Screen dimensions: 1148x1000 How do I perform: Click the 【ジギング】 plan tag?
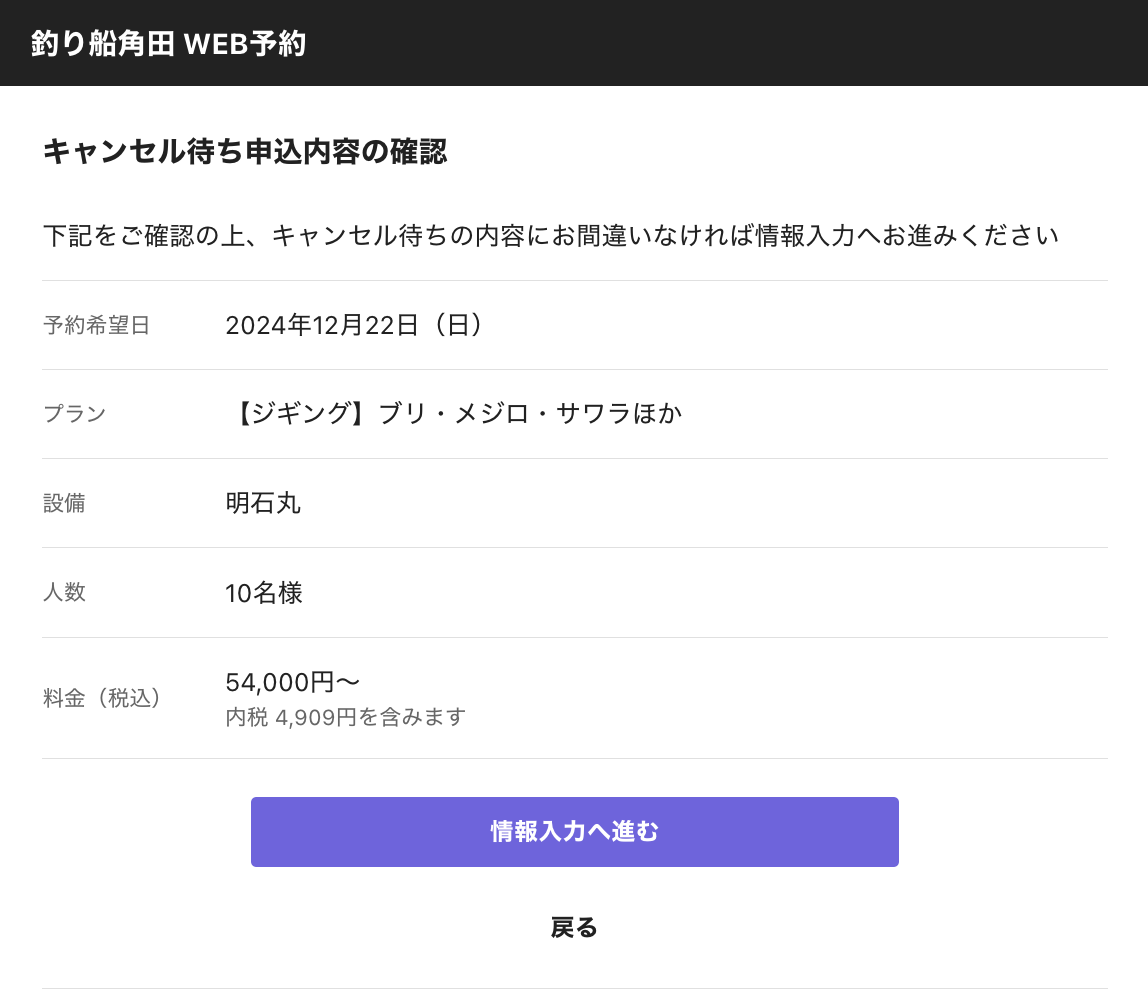click(x=301, y=414)
